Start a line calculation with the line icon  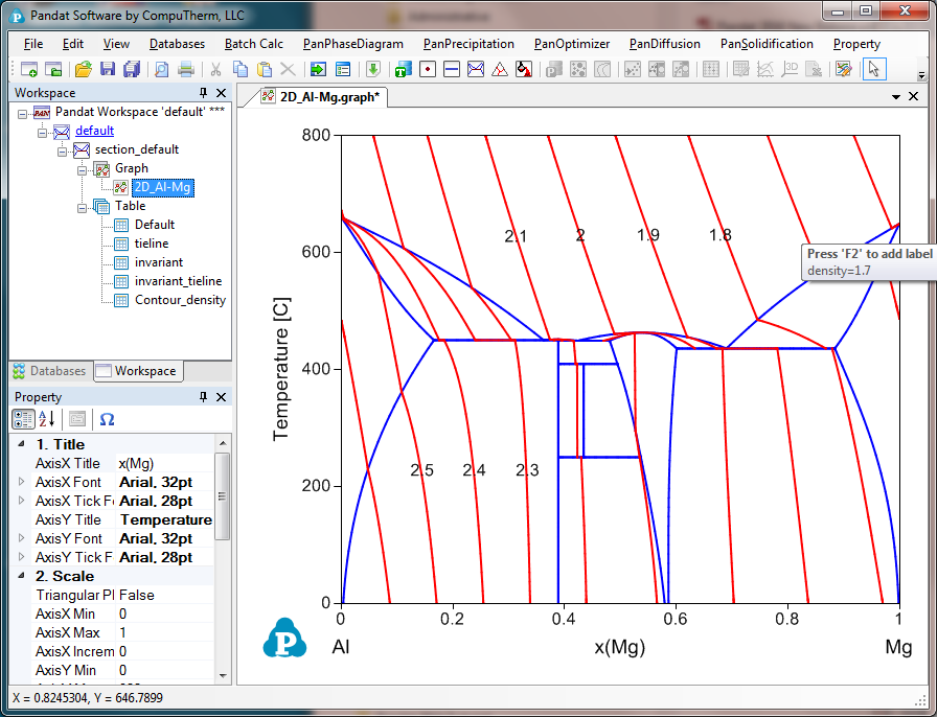click(452, 69)
